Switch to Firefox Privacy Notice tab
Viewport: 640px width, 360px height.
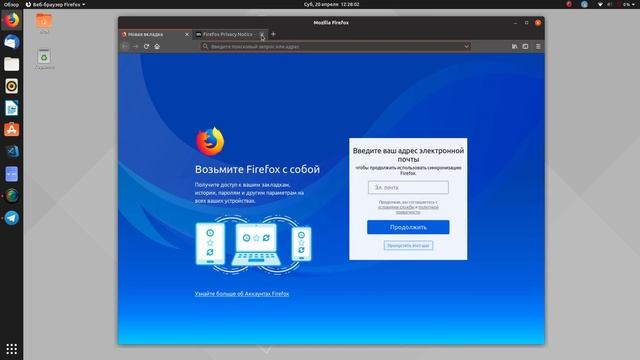228,34
